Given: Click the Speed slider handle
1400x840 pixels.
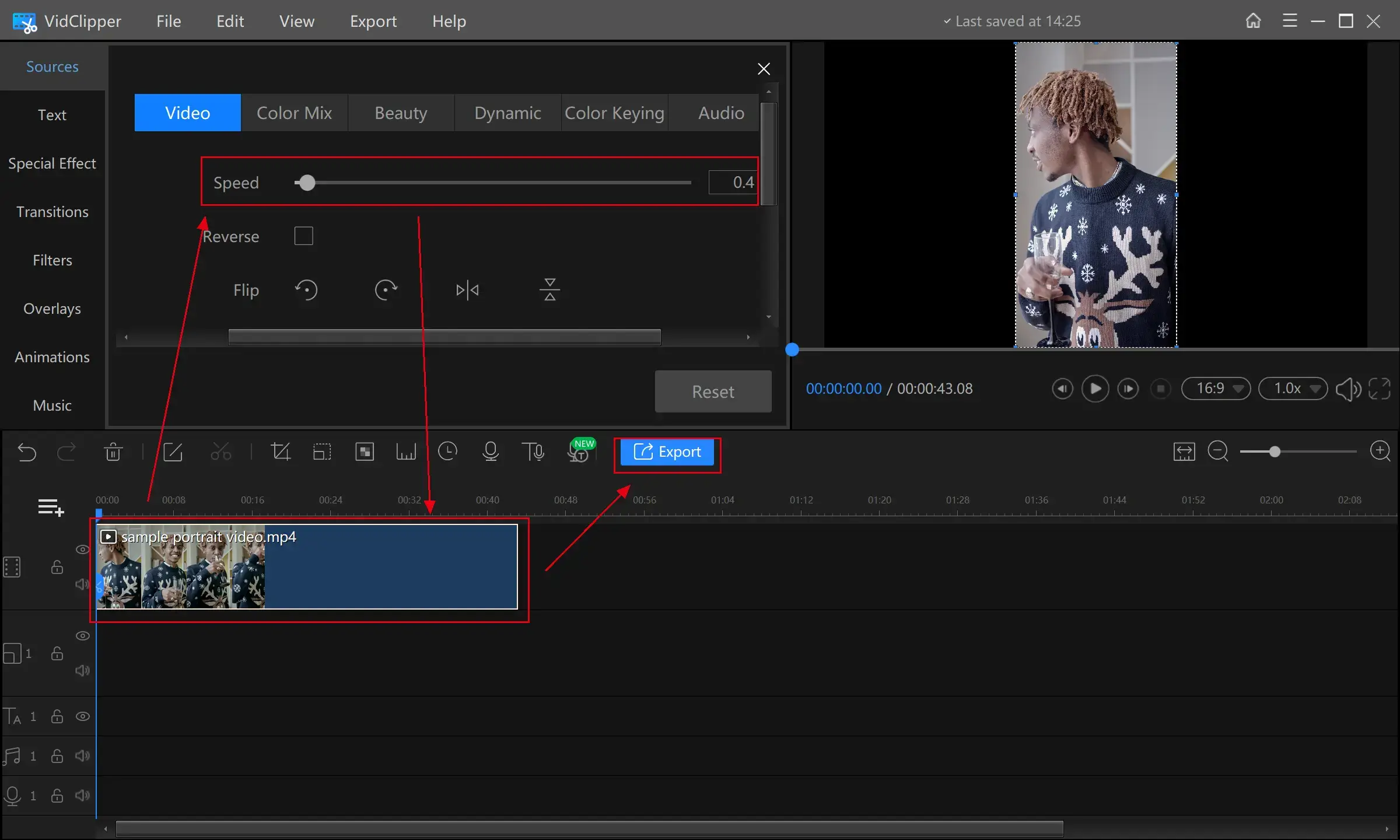Looking at the screenshot, I should 307,183.
